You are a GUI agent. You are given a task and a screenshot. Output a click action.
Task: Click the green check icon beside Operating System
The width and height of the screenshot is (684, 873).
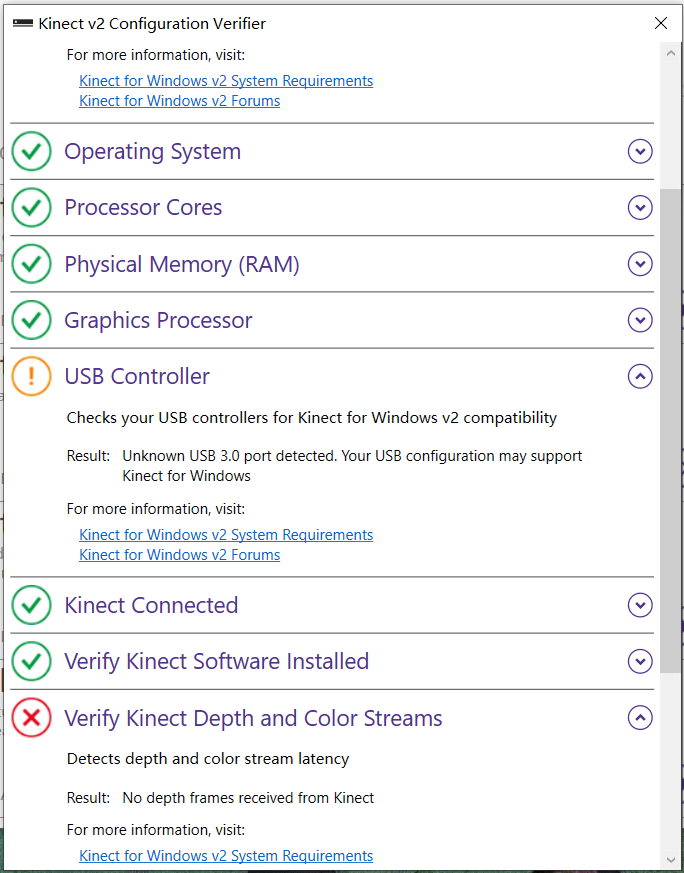(31, 152)
